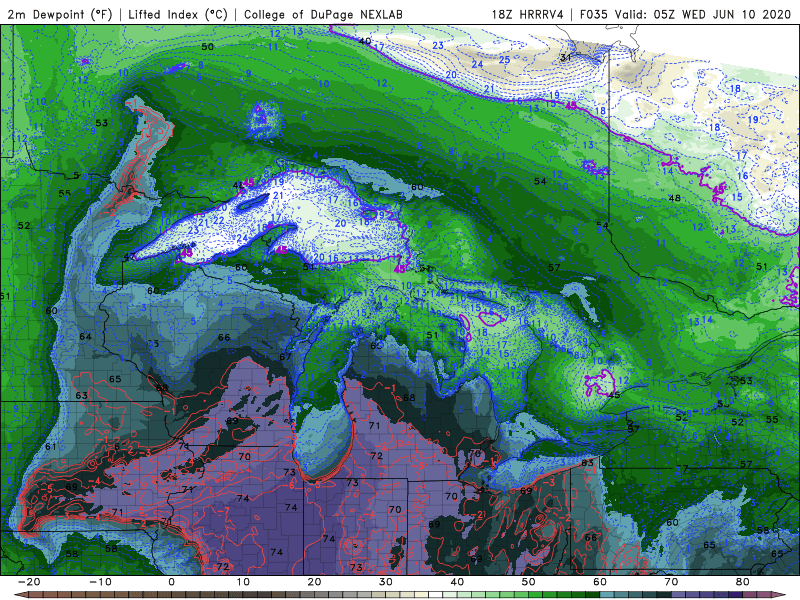800x600 pixels.
Task: Click the 30 label on the color scale
Action: [x=386, y=582]
